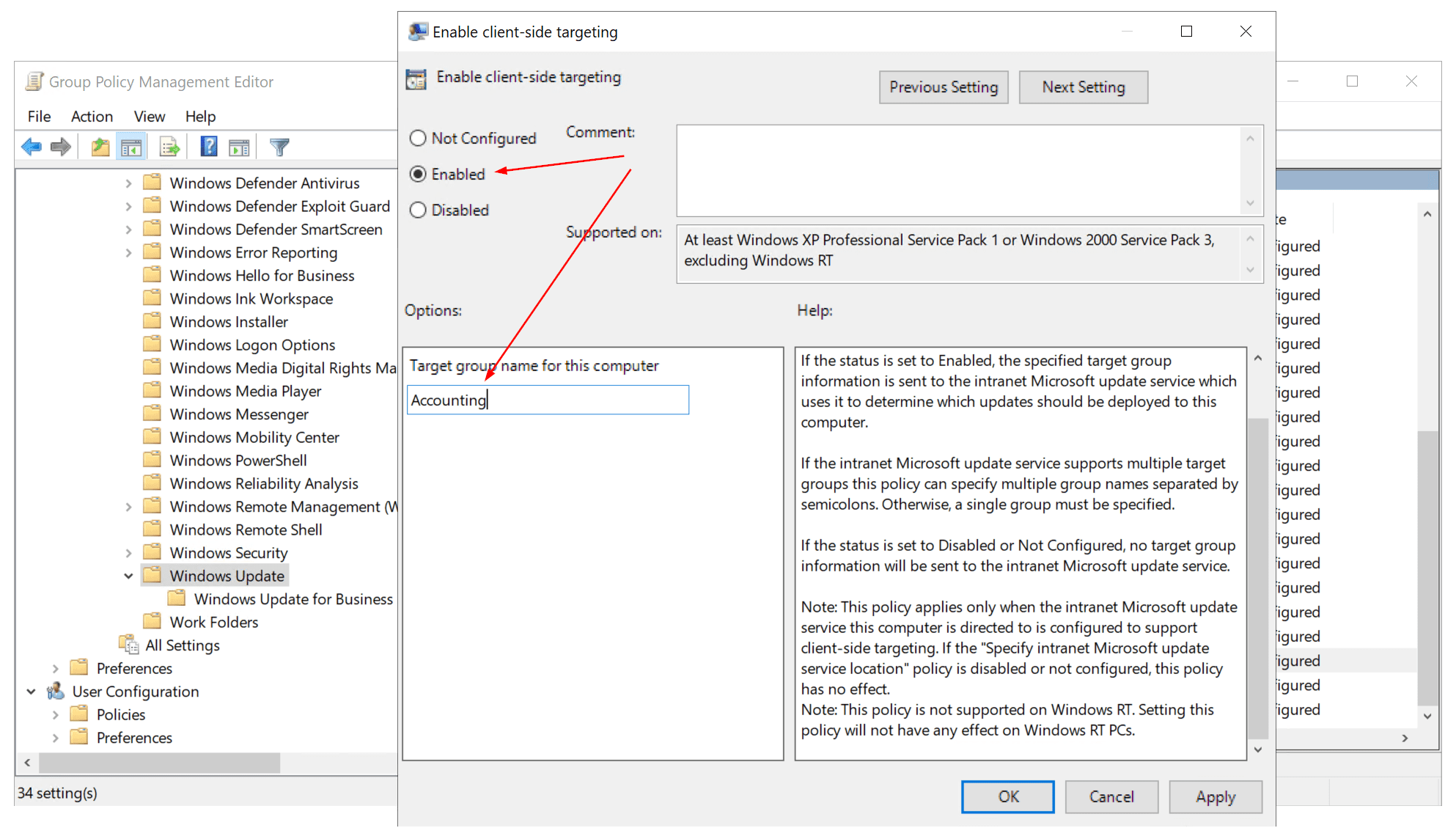
Task: Select Windows Remote Shell in the tree
Action: point(246,530)
